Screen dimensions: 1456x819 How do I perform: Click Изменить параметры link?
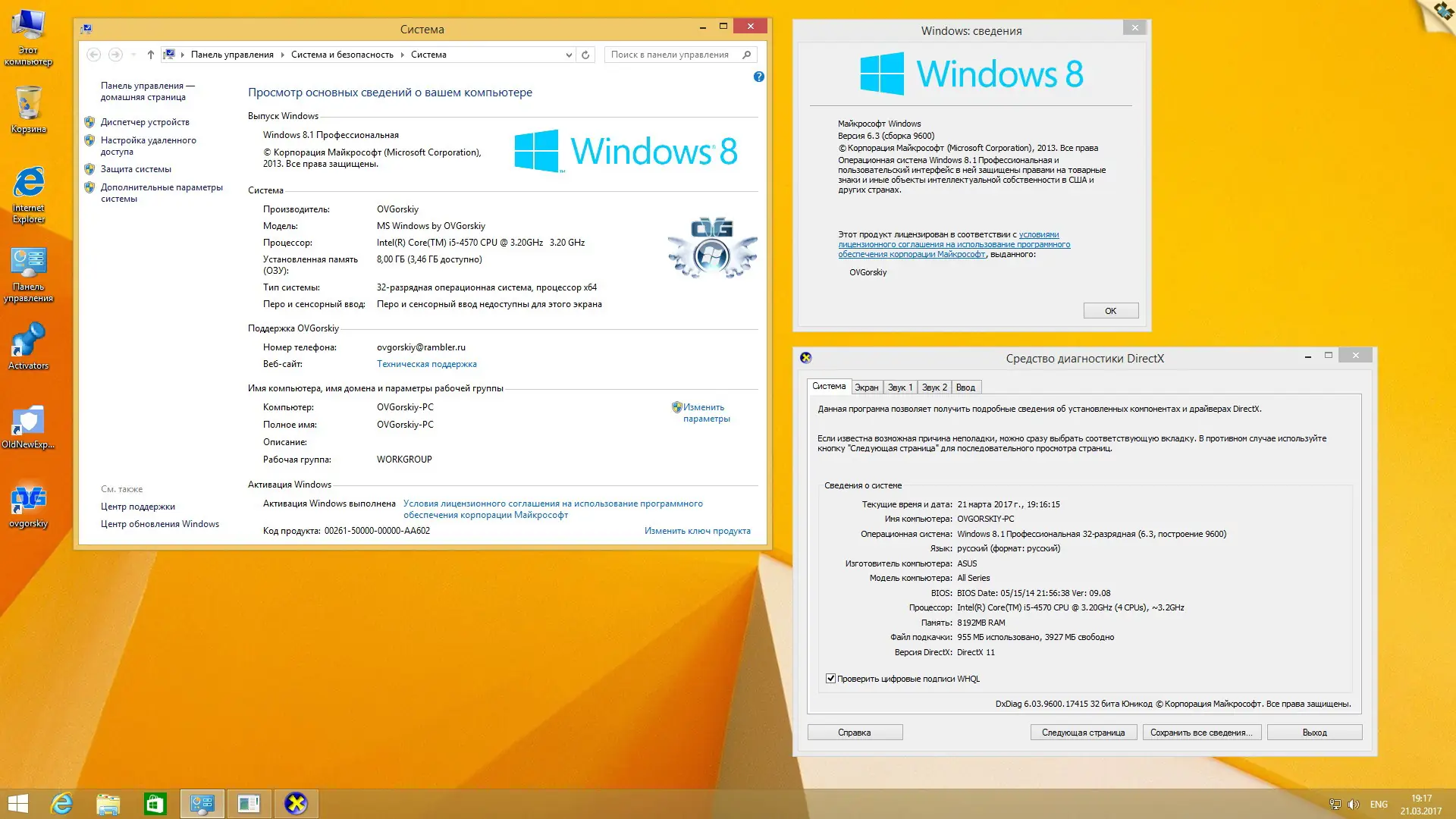[x=706, y=413]
